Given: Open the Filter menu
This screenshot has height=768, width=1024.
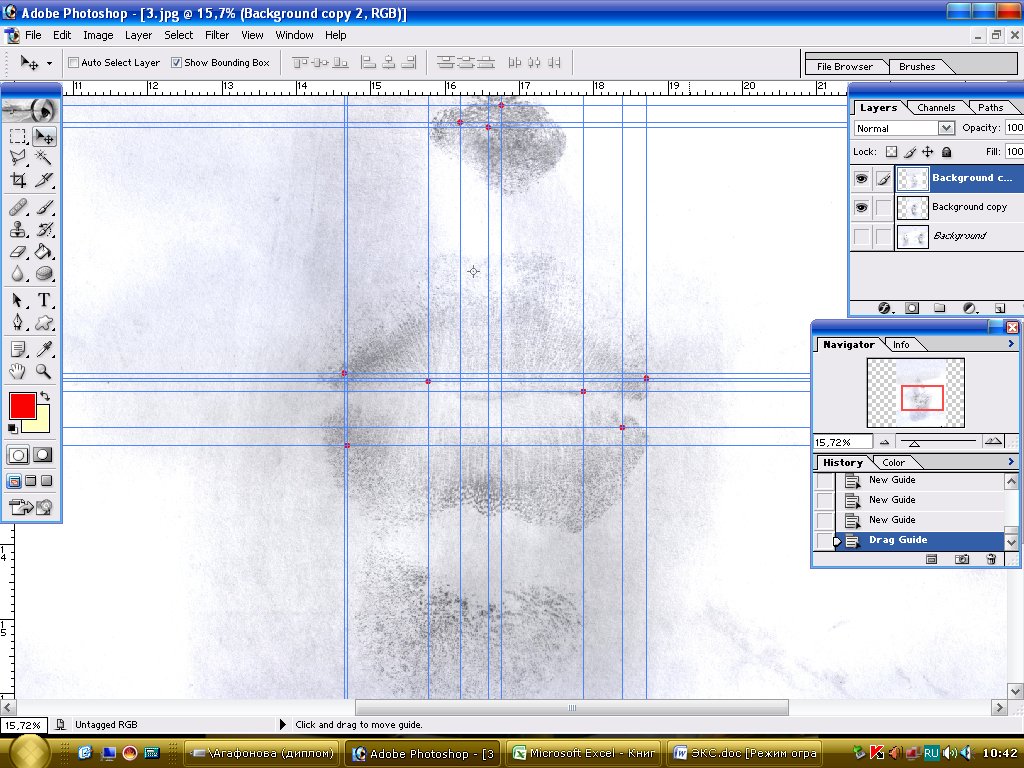Looking at the screenshot, I should 217,35.
